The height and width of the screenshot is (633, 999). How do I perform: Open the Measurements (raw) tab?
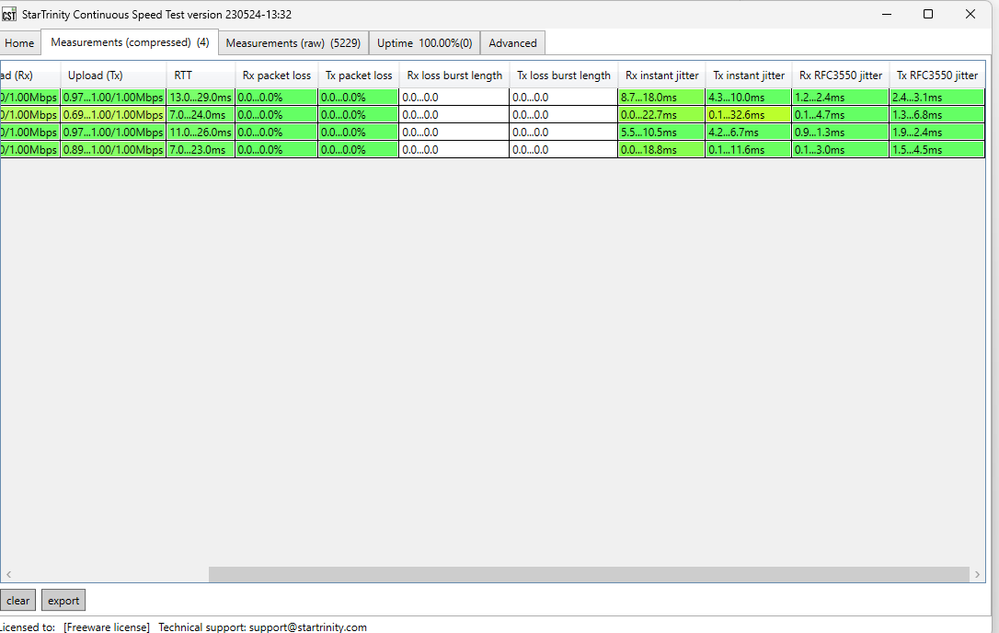point(293,43)
